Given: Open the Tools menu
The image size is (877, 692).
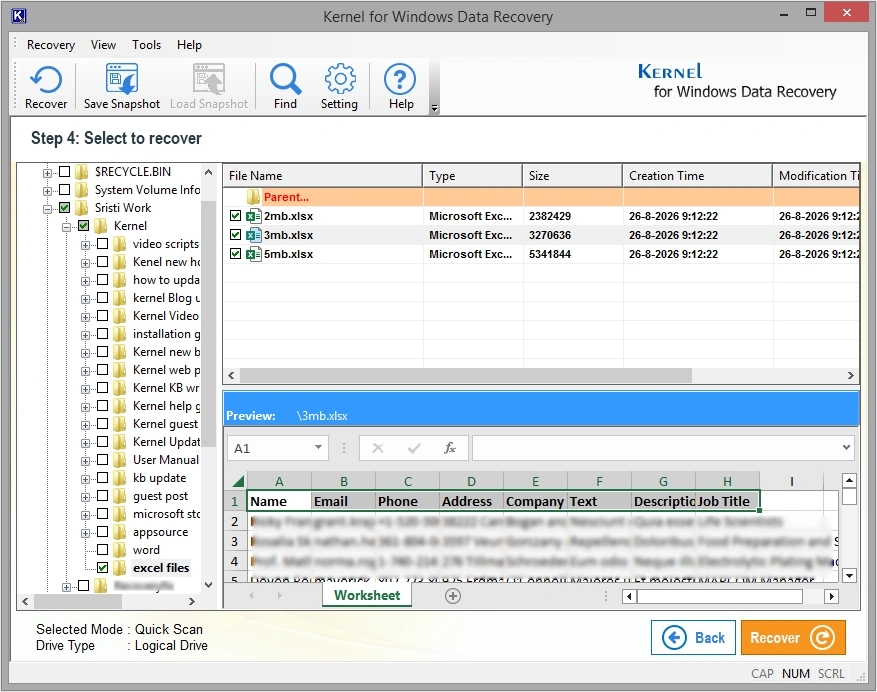Looking at the screenshot, I should pyautogui.click(x=147, y=45).
